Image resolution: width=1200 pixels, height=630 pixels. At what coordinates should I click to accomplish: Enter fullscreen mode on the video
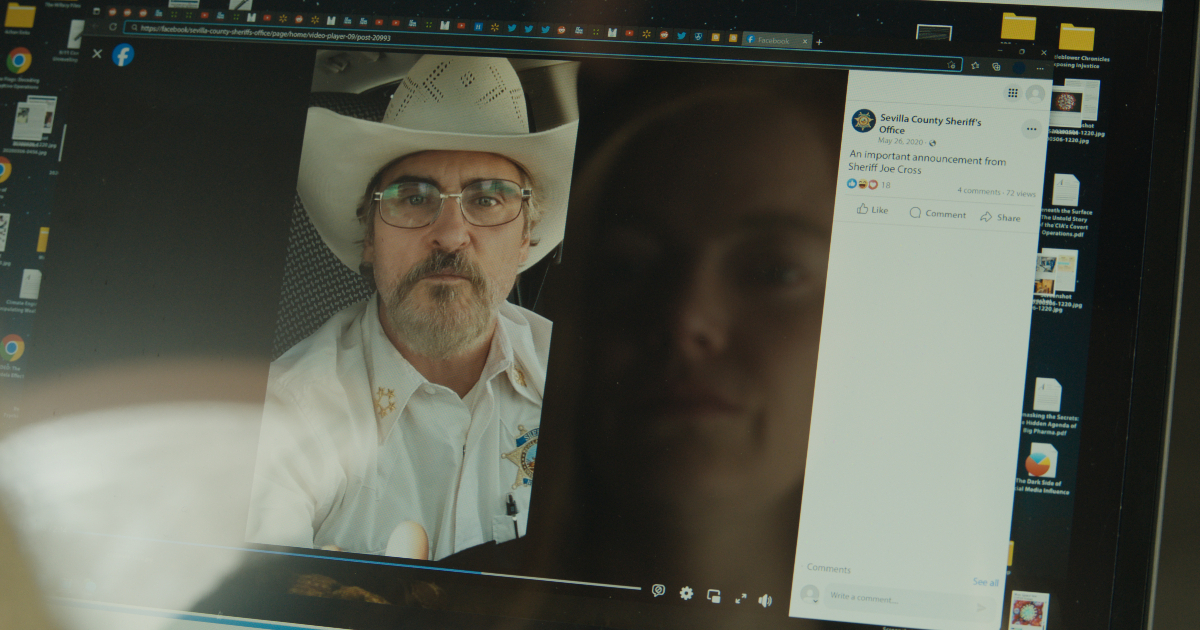point(741,598)
